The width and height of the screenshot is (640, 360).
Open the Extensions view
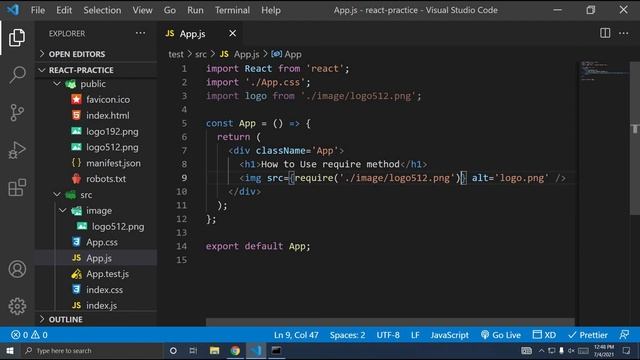(x=17, y=187)
